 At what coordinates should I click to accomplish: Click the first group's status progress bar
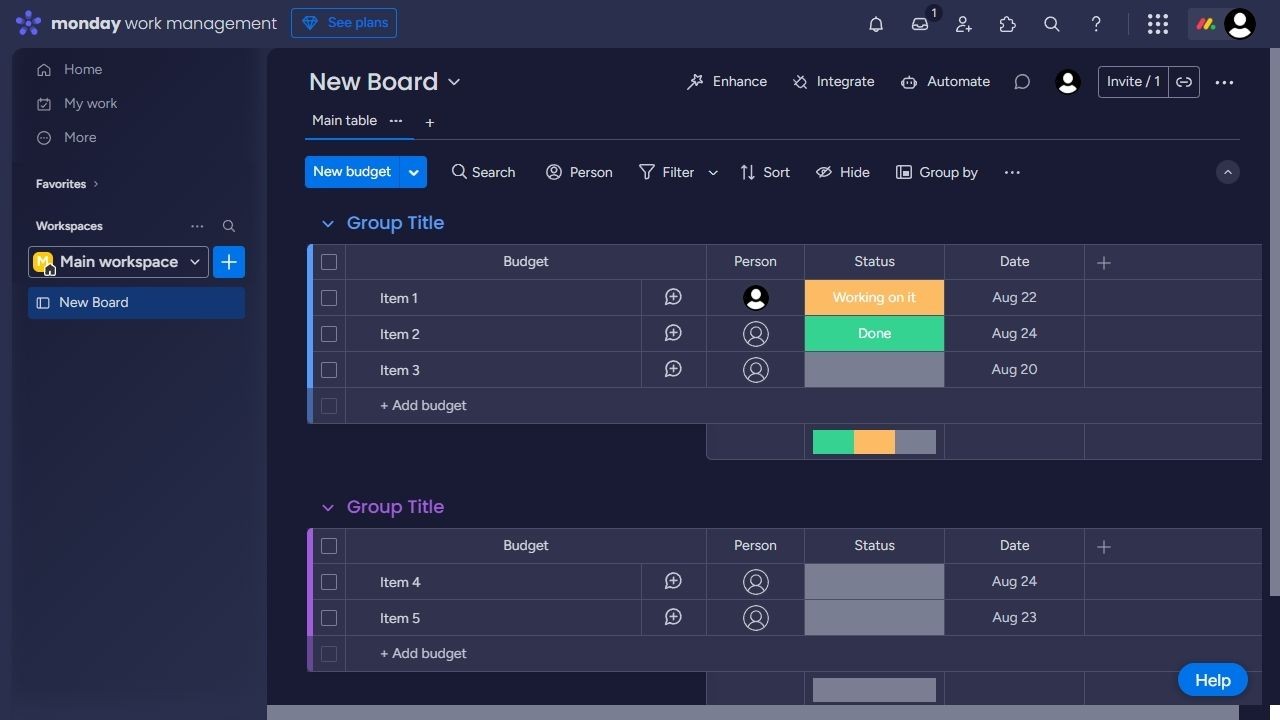[873, 441]
